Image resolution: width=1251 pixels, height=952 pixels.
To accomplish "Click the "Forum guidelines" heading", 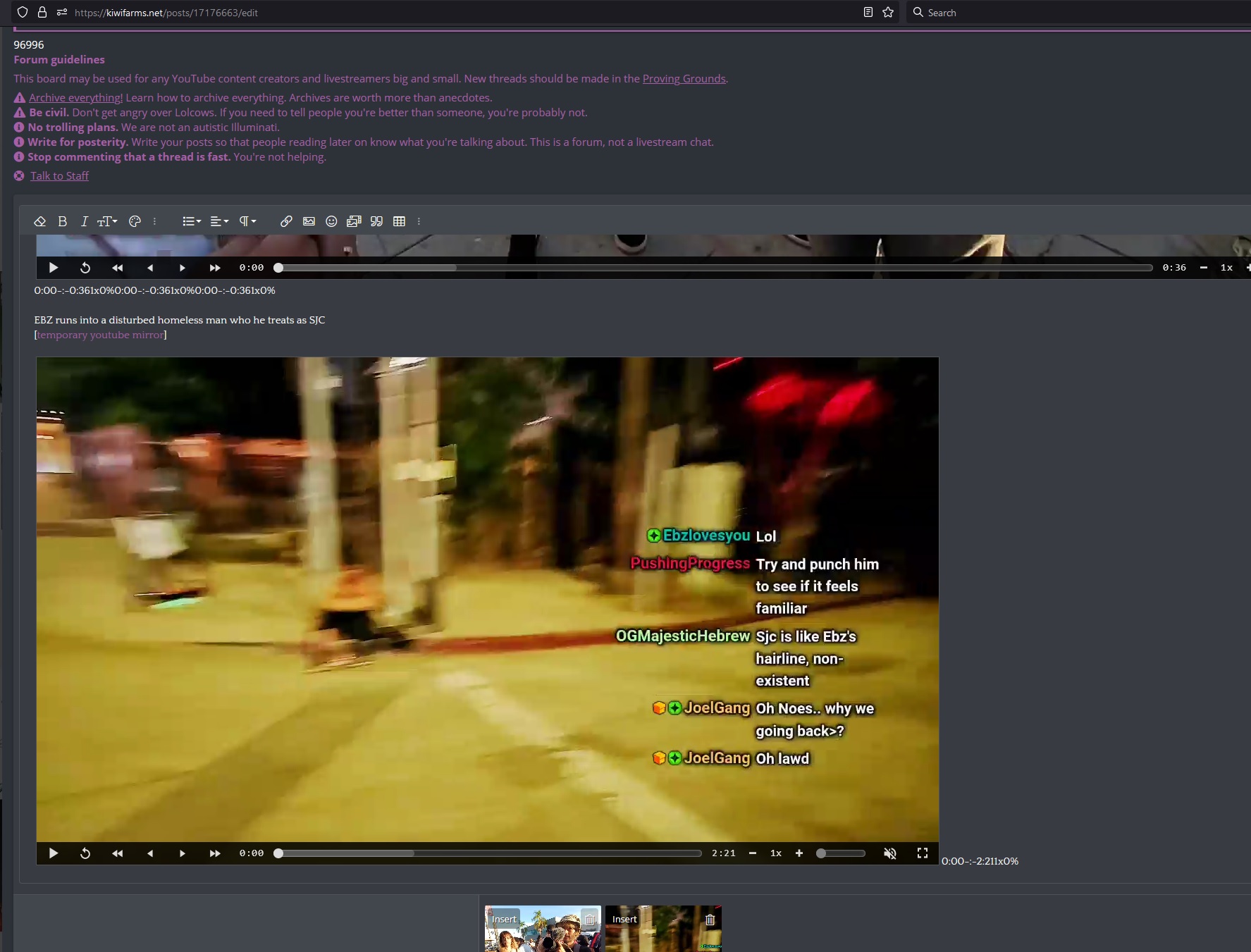I will click(x=59, y=60).
